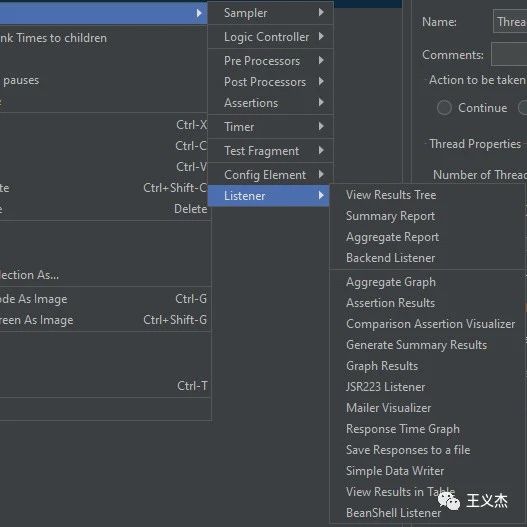Click the Comments text field

point(509,54)
